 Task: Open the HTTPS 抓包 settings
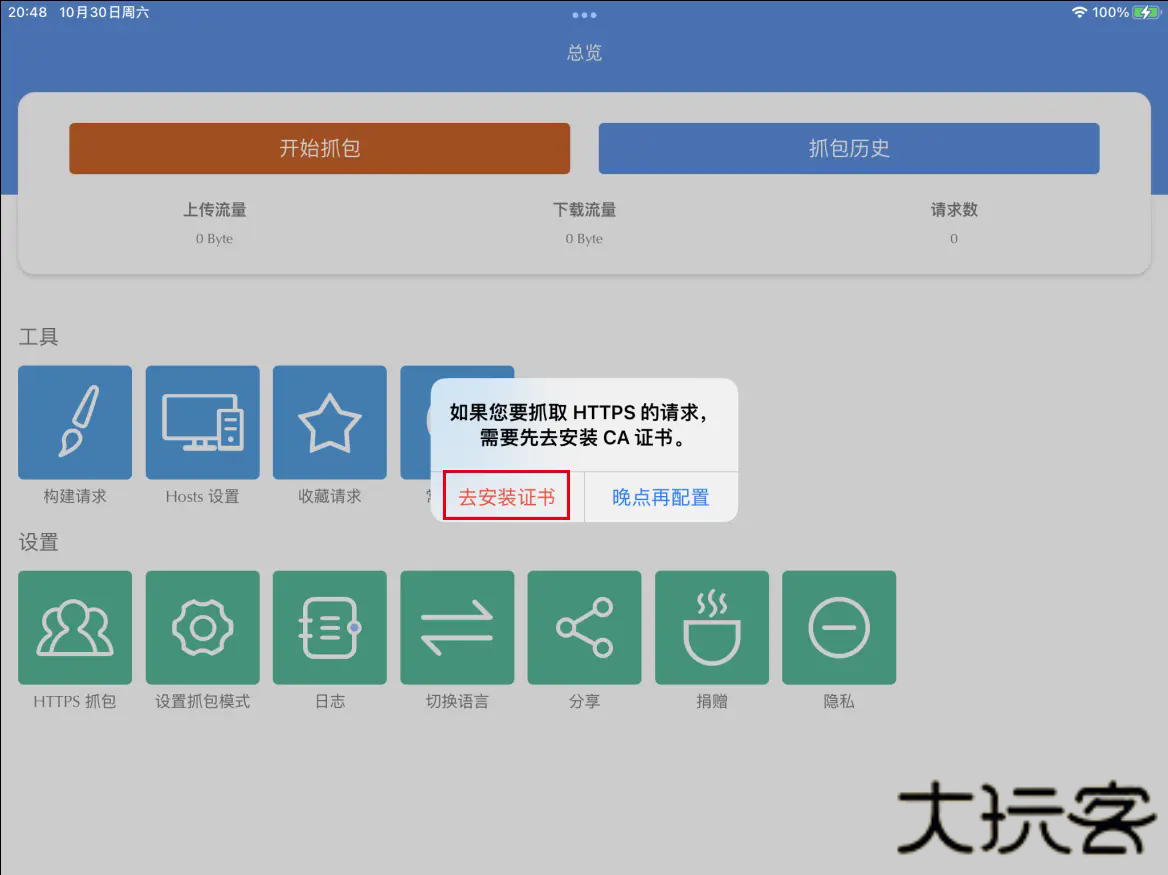(75, 628)
